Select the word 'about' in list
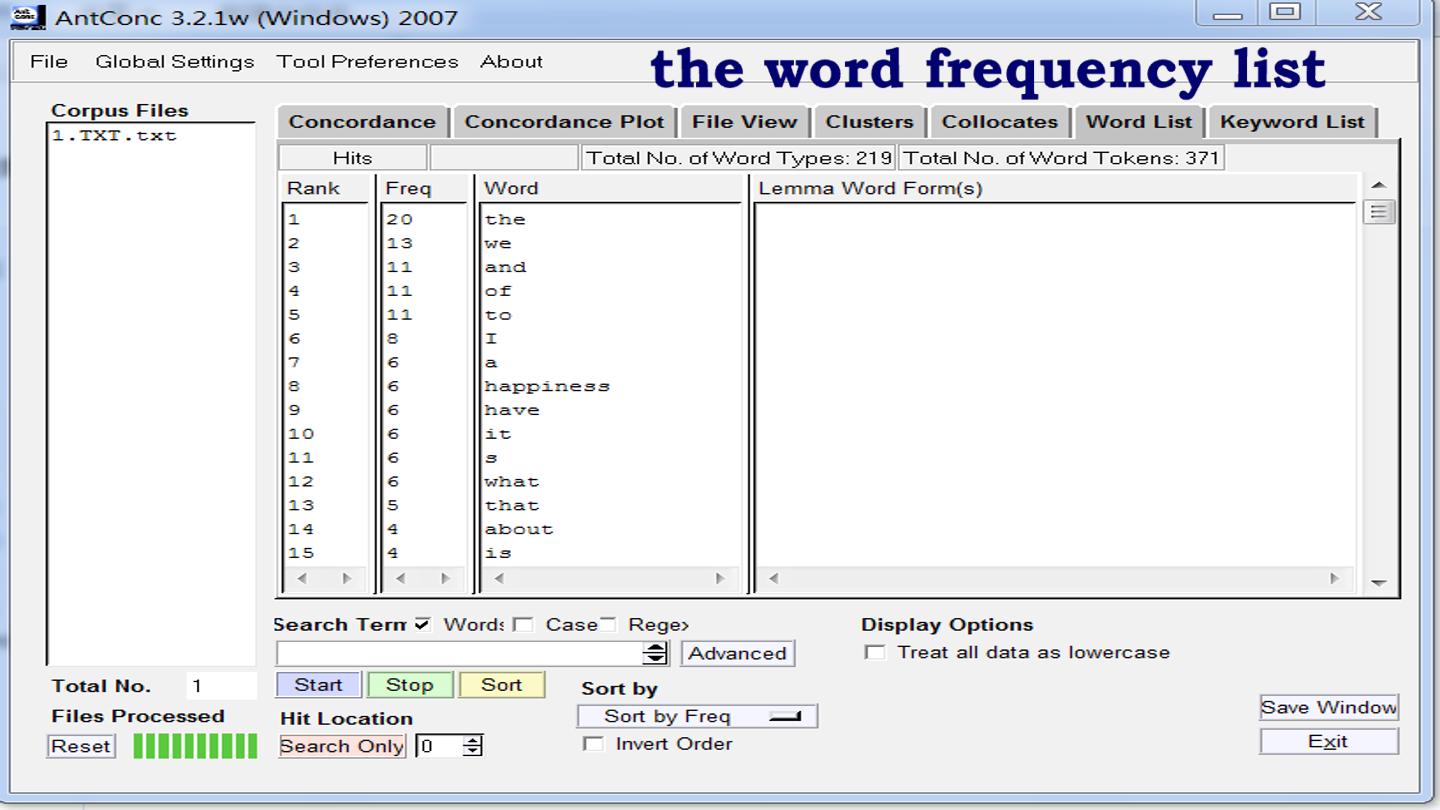This screenshot has width=1440, height=810. pyautogui.click(x=519, y=529)
